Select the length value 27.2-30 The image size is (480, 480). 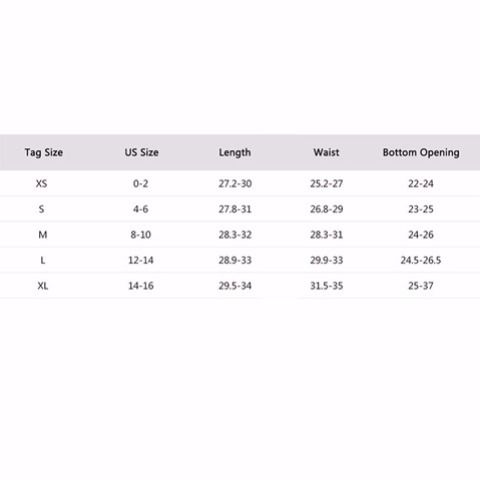click(x=235, y=183)
